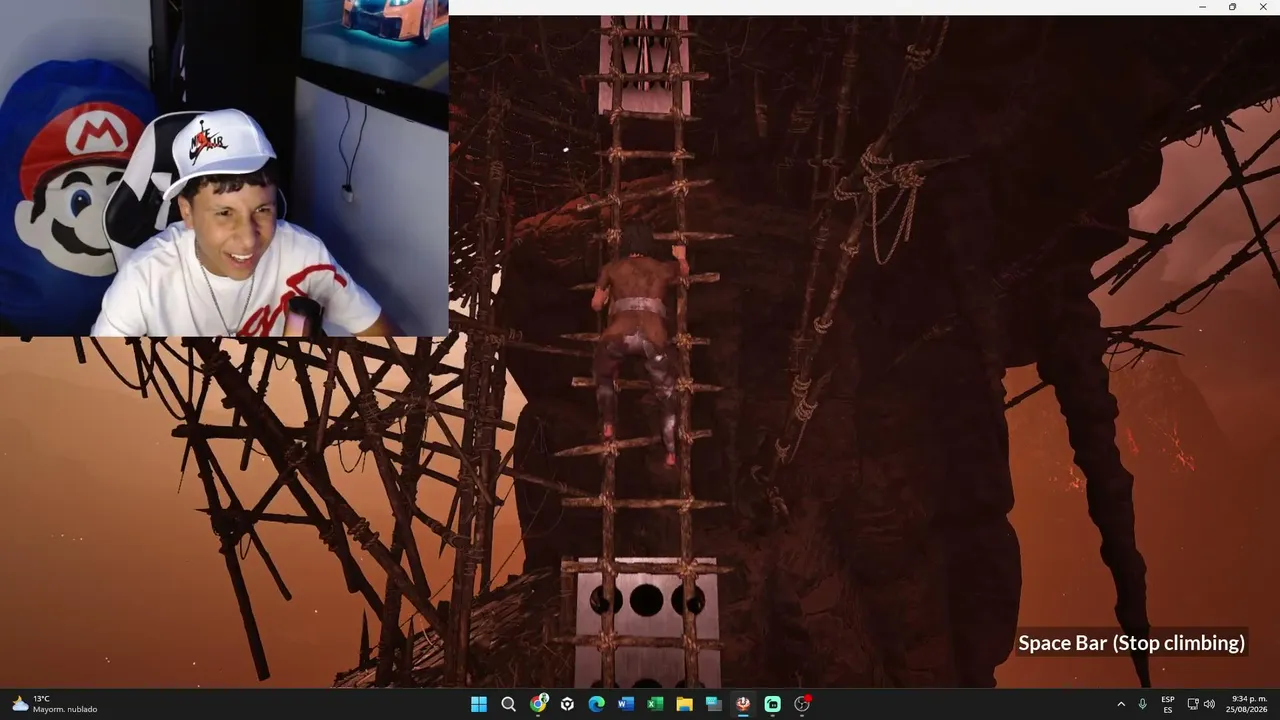The width and height of the screenshot is (1280, 720).
Task: Switch the ESP ES input language
Action: (x=1168, y=704)
